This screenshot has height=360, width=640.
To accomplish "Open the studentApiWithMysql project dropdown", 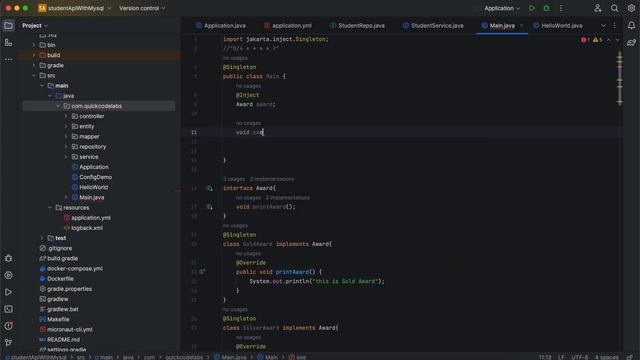I will [x=74, y=8].
